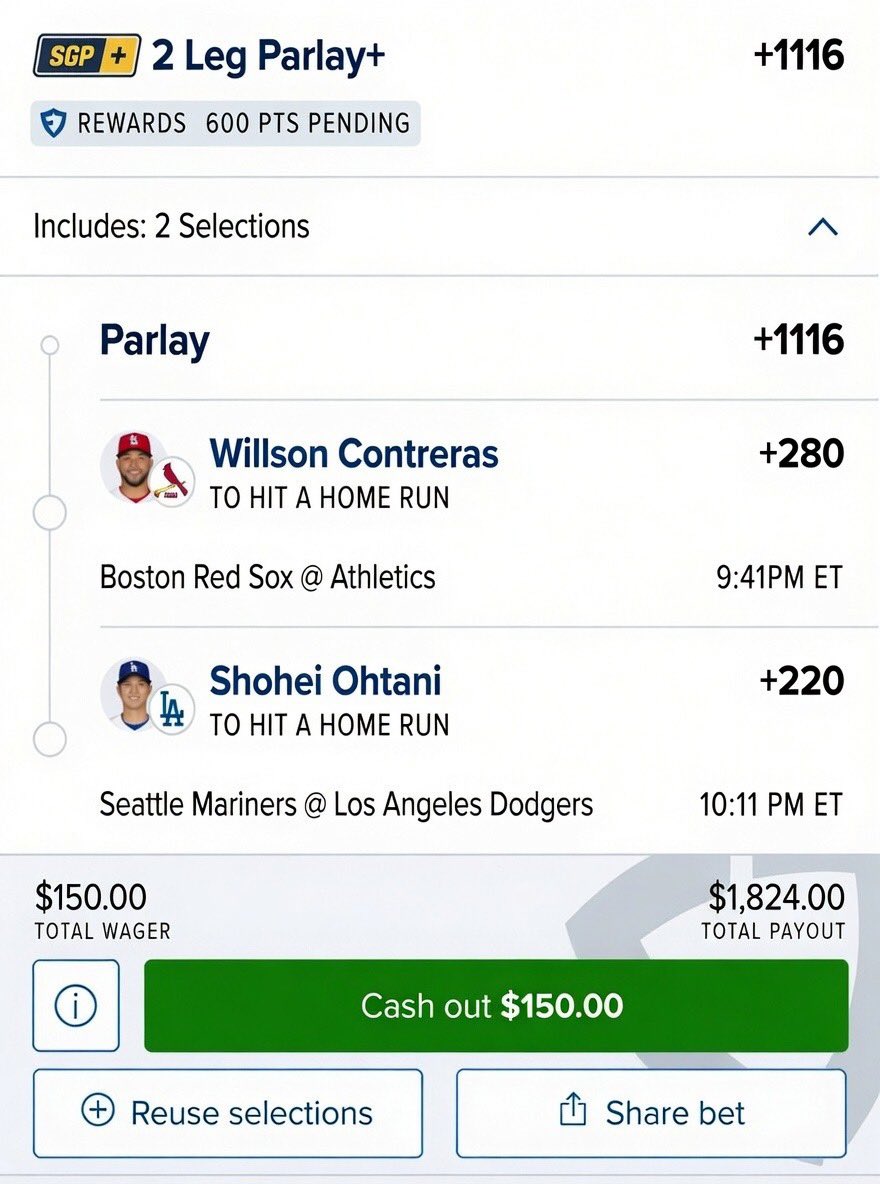
Task: Open Willson Contreras name link
Action: (x=354, y=454)
